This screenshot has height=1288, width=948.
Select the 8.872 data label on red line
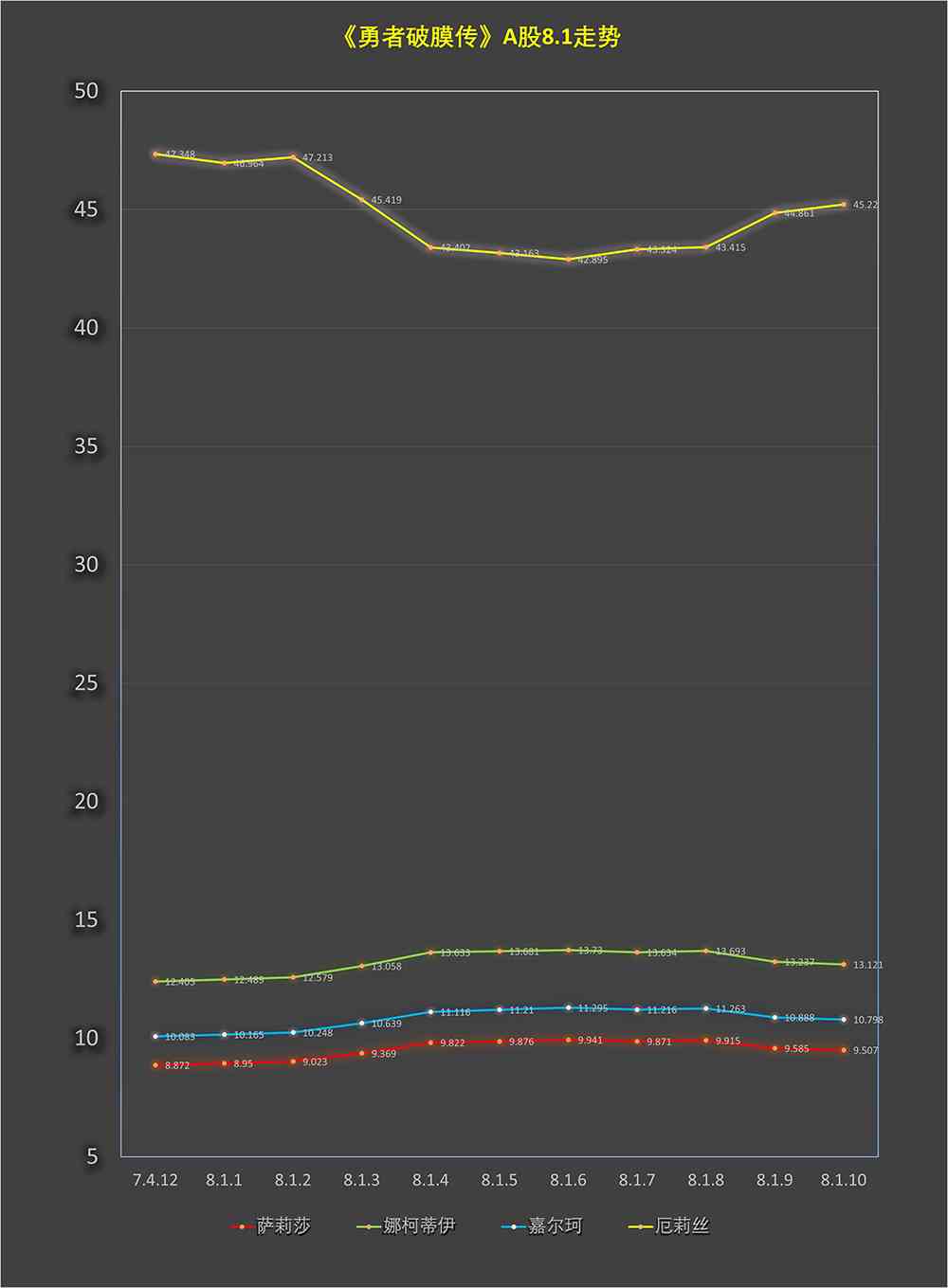click(x=177, y=1065)
